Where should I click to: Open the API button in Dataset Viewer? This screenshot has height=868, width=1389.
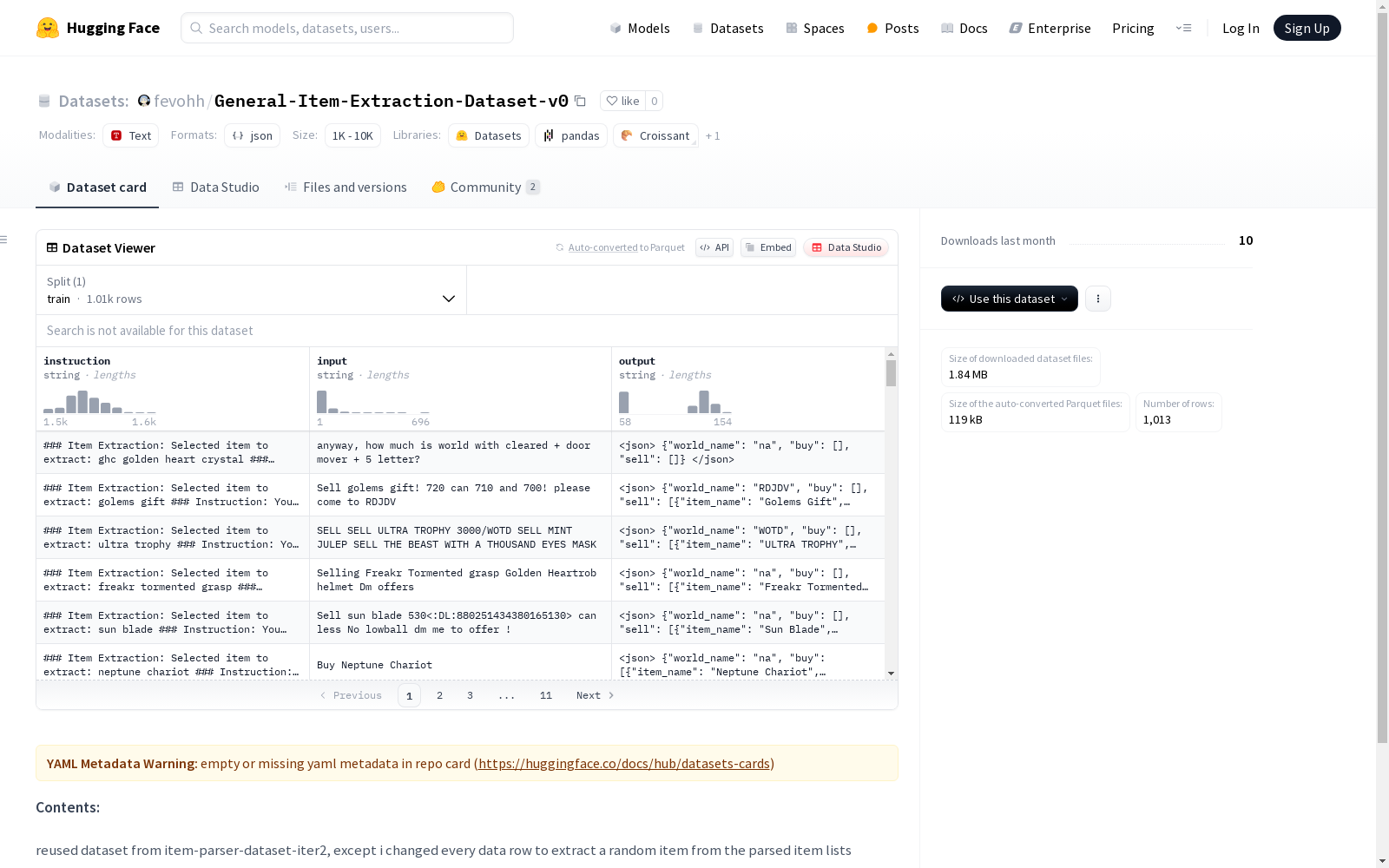(x=714, y=247)
